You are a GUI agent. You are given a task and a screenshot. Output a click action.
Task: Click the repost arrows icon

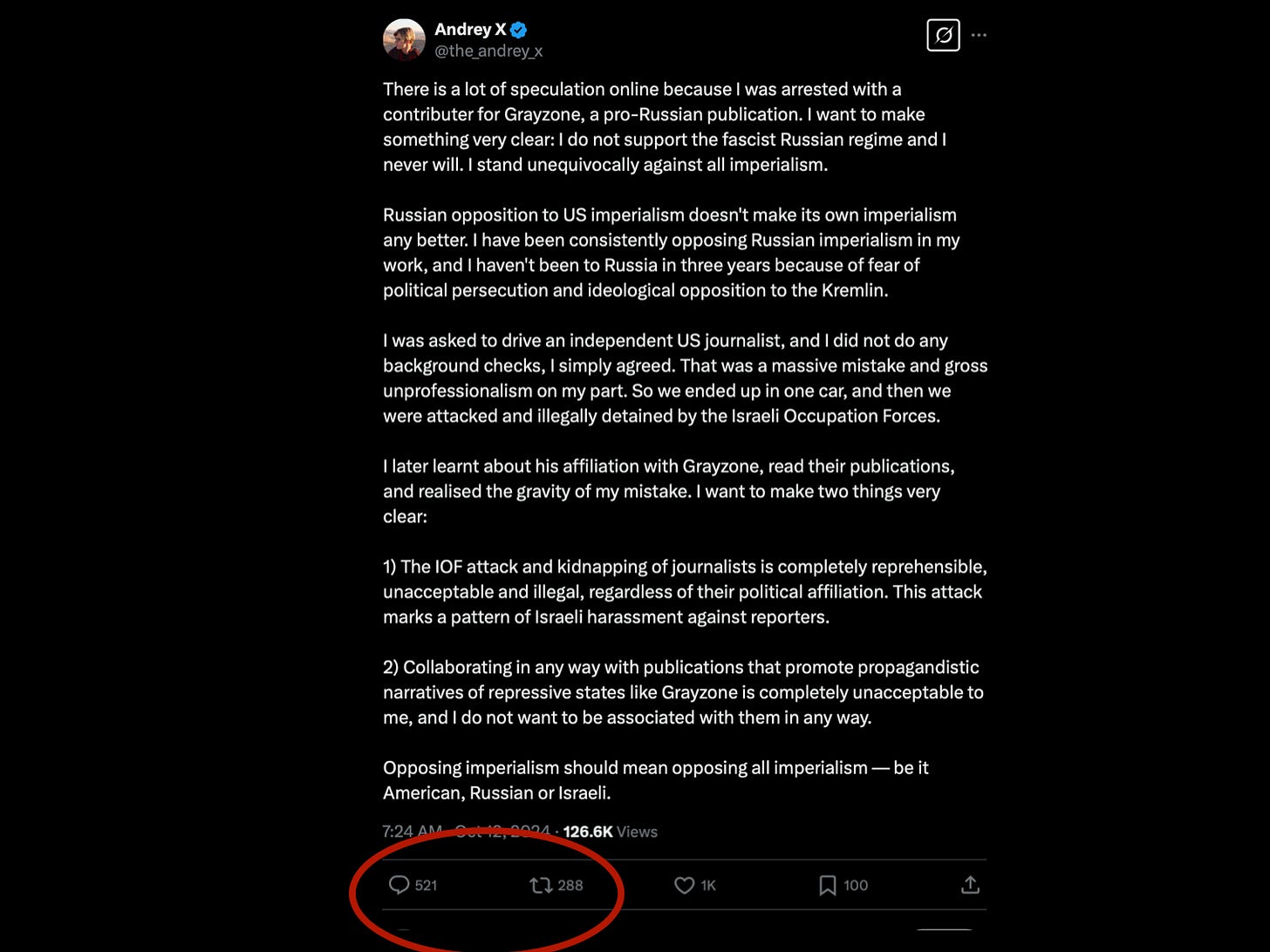click(x=541, y=885)
